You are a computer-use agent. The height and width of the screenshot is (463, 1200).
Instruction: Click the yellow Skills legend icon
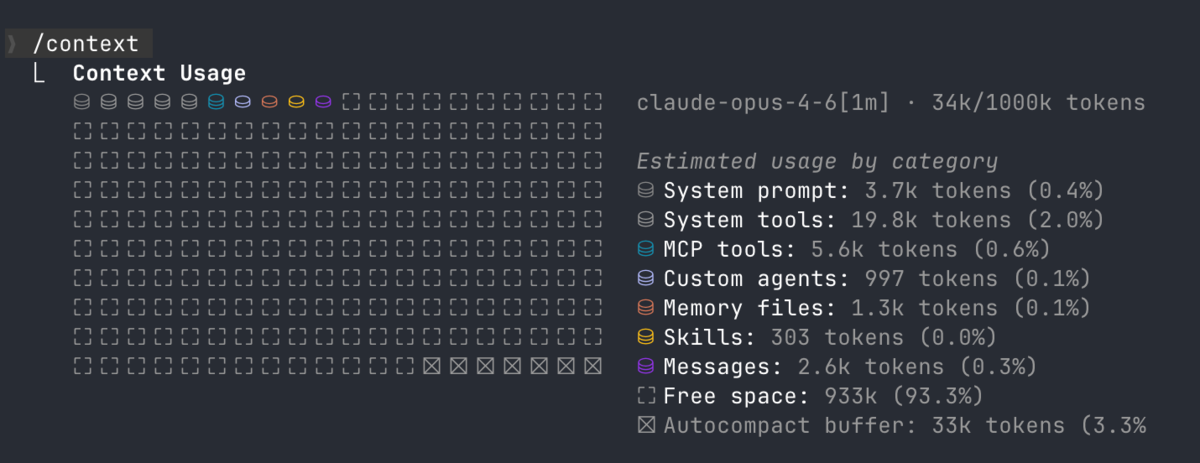(x=646, y=337)
